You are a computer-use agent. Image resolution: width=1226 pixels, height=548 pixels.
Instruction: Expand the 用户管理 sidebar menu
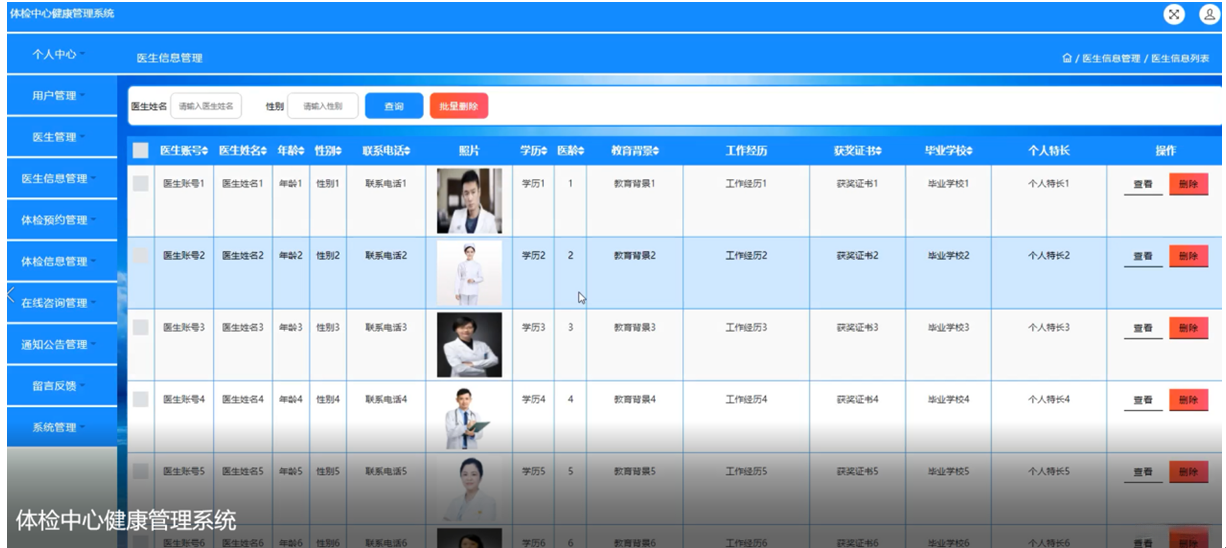60,96
